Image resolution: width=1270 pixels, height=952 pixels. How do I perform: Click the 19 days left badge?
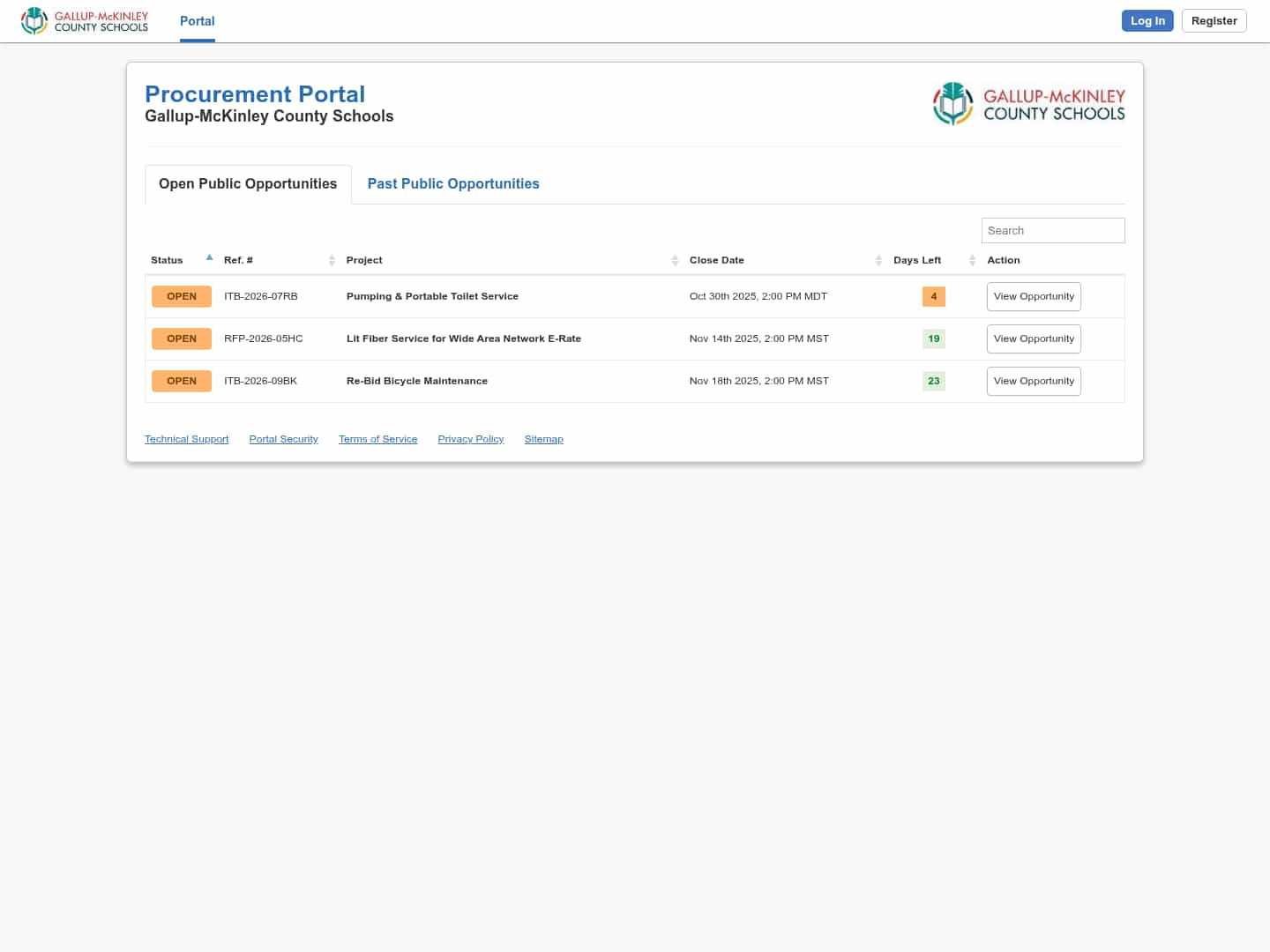click(x=933, y=338)
